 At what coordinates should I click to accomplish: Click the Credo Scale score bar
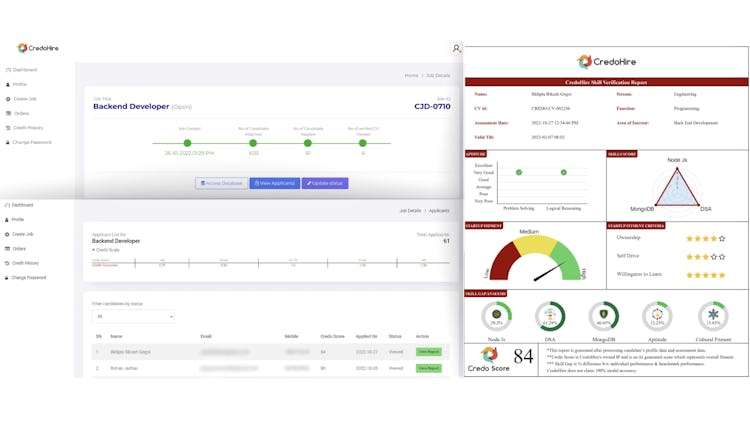point(271,263)
